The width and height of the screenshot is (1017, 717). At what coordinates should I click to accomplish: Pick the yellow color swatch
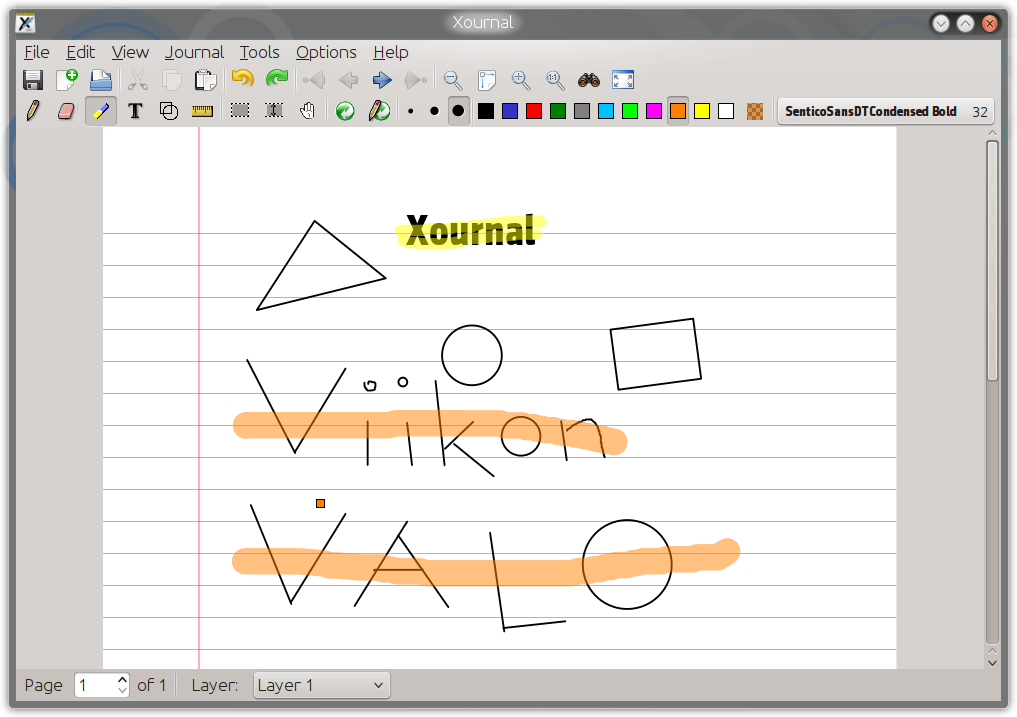tap(702, 112)
